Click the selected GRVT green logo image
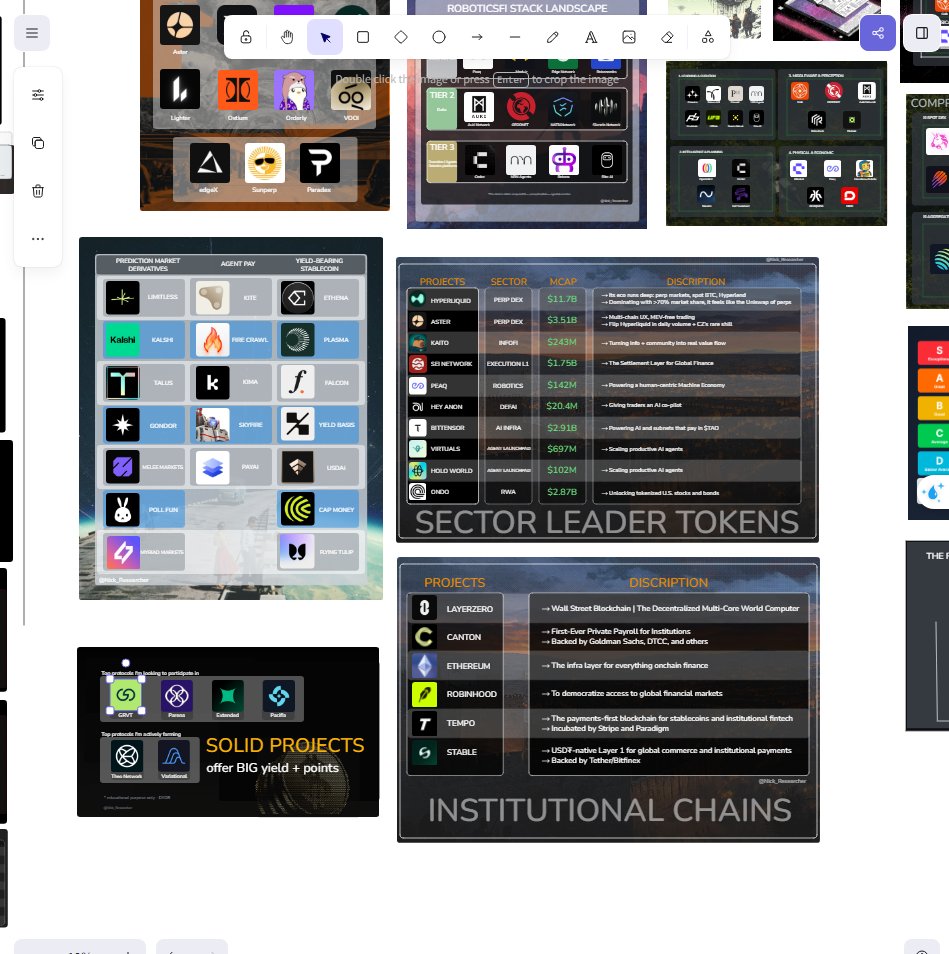The width and height of the screenshot is (949, 954). click(x=126, y=695)
